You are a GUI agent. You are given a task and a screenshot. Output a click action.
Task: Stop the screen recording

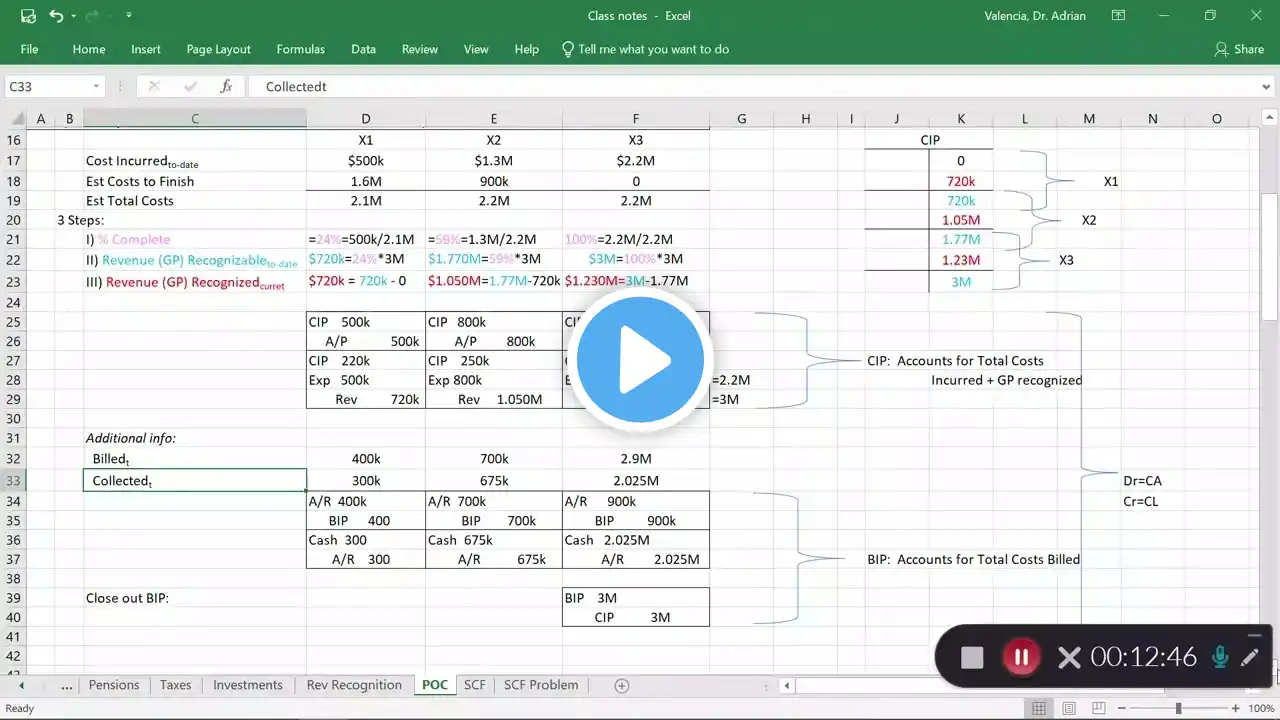click(x=972, y=657)
